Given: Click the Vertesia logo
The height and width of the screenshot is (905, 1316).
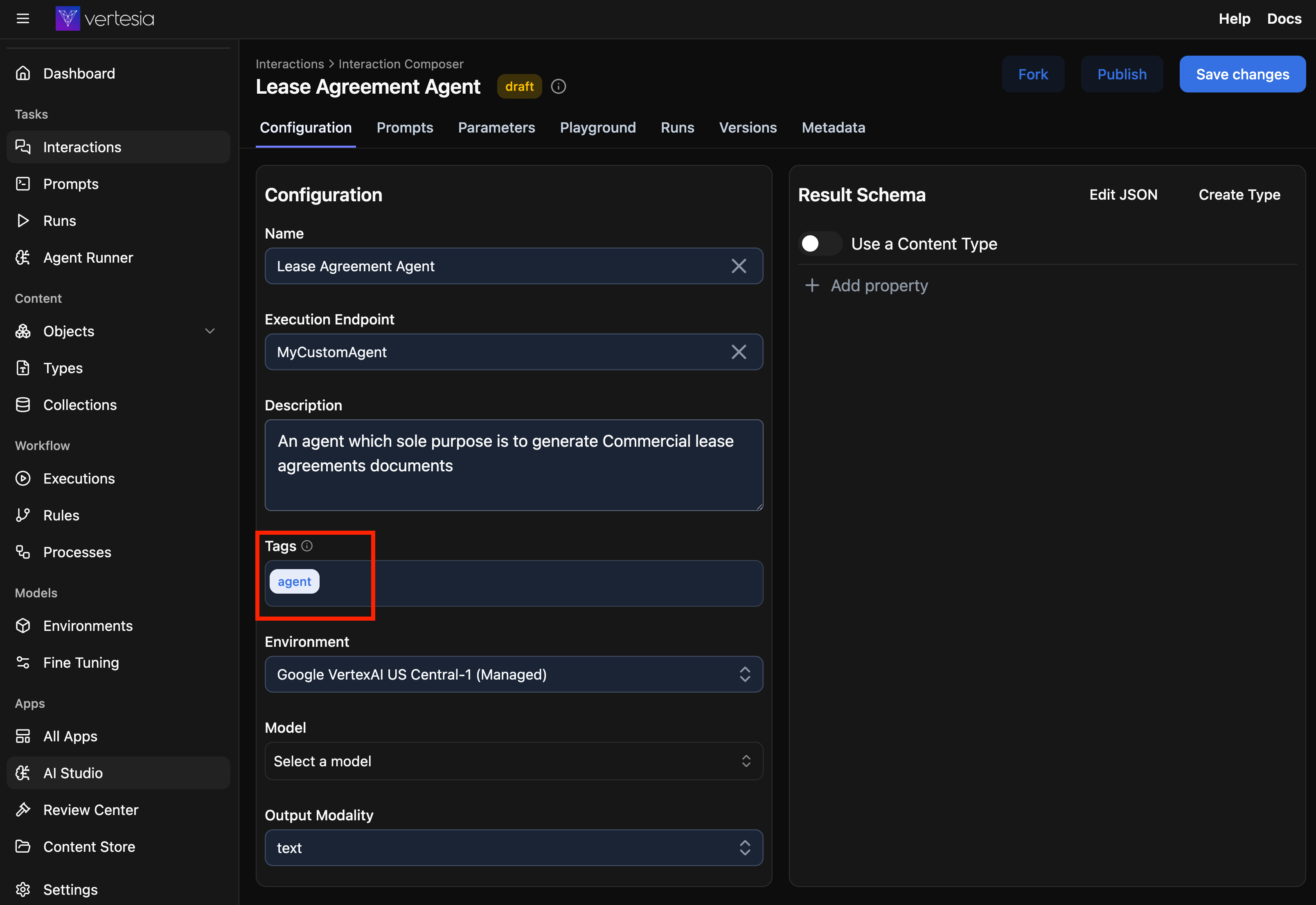Looking at the screenshot, I should tap(105, 19).
